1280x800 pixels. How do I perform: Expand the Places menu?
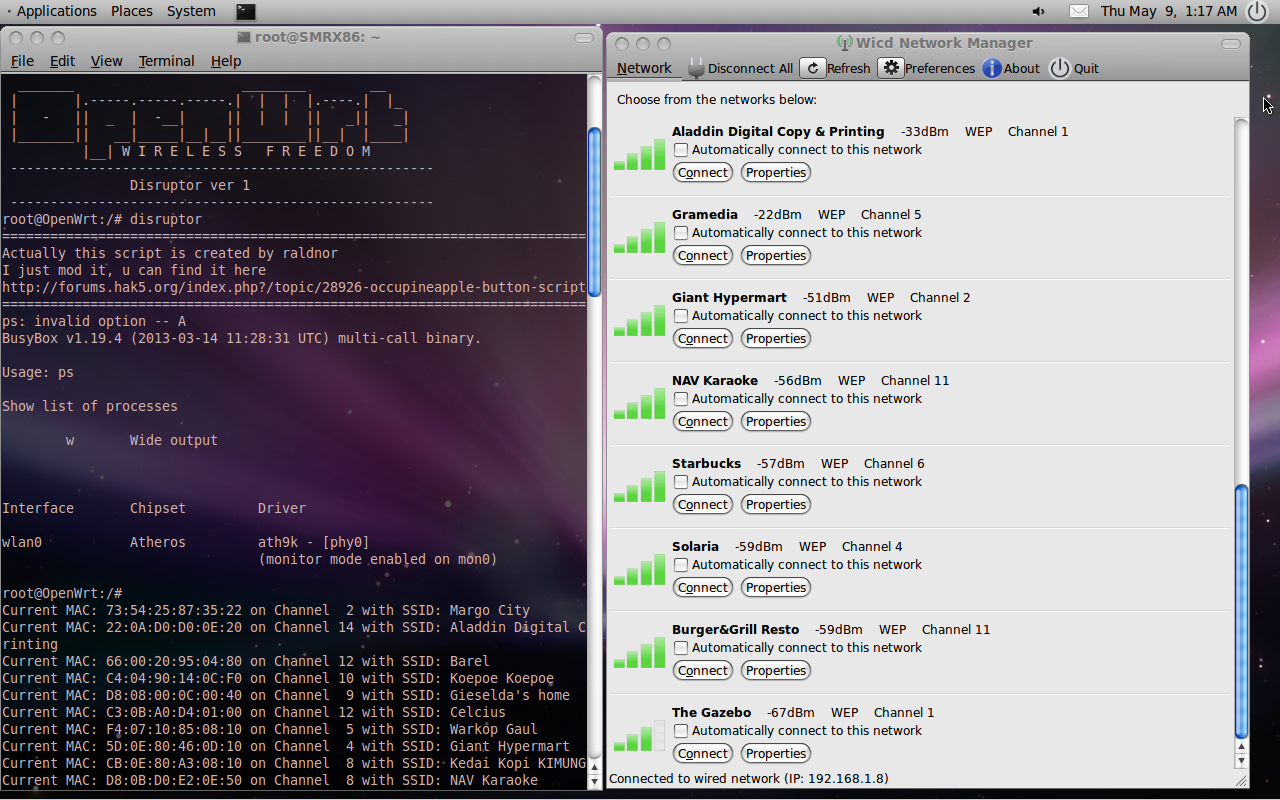pyautogui.click(x=132, y=11)
